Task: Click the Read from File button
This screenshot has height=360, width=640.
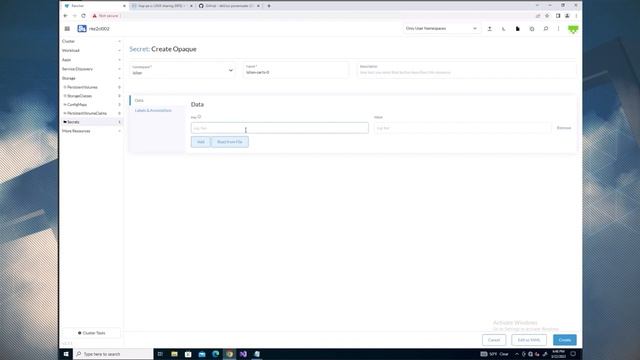Action: pos(230,142)
